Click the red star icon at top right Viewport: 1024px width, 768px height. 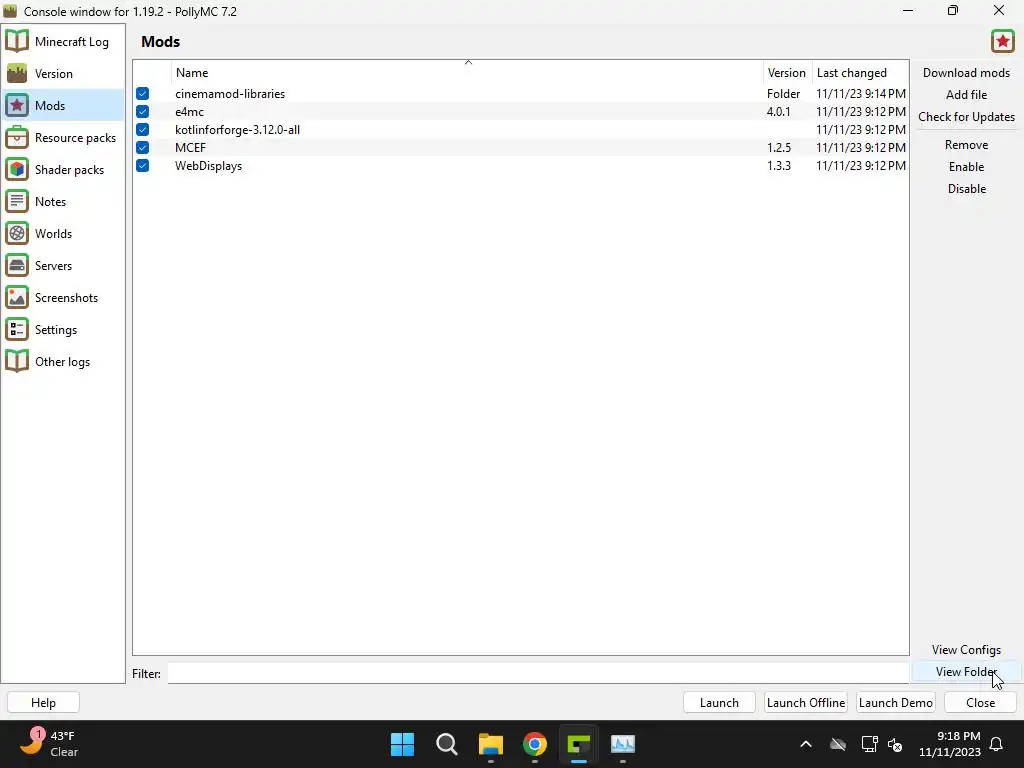pos(1002,41)
